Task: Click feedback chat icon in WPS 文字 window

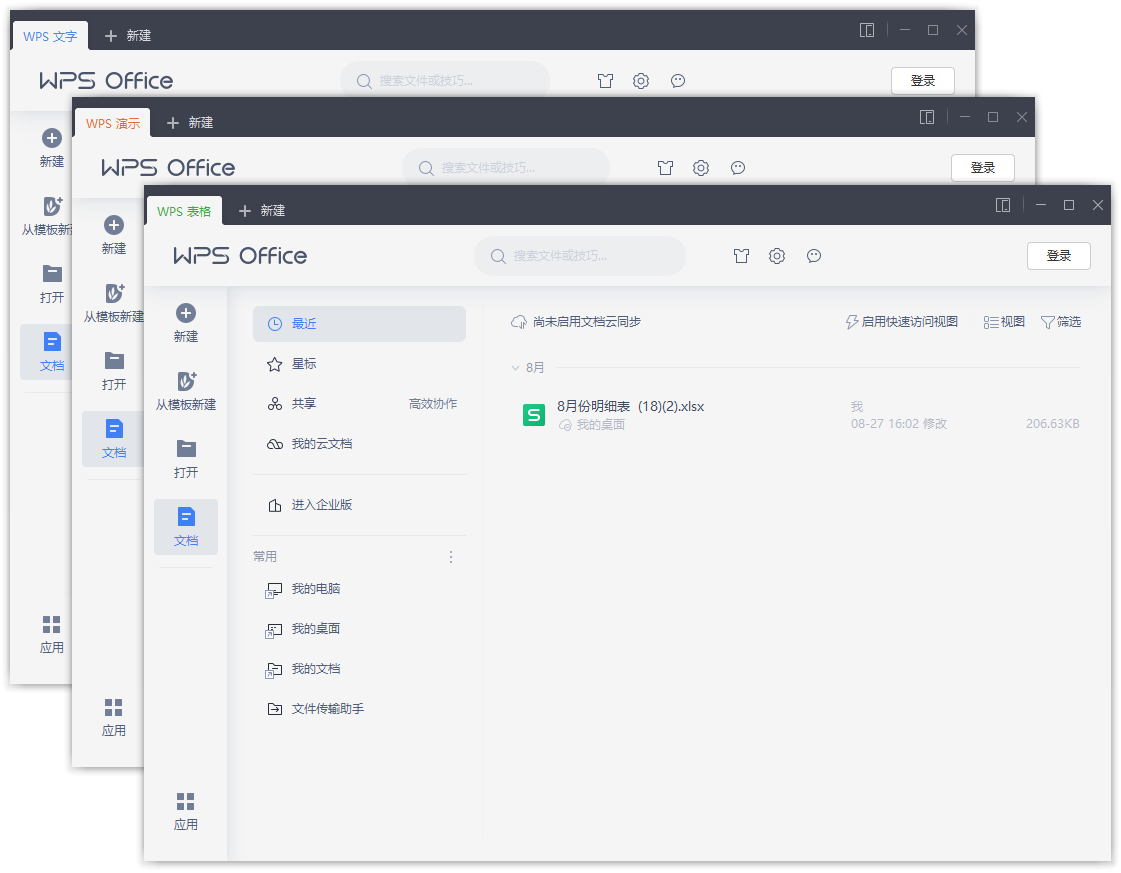Action: coord(678,81)
